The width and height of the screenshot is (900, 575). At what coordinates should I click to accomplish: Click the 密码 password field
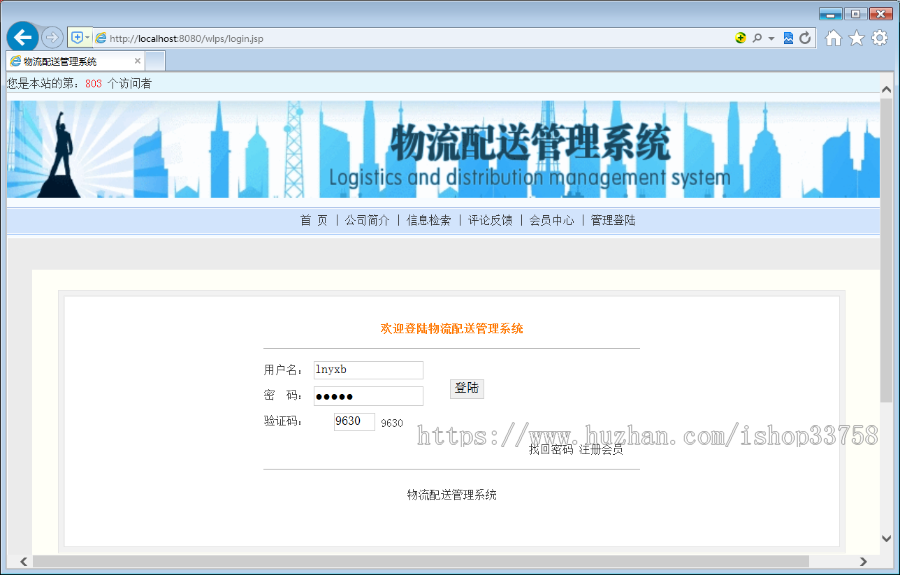[368, 396]
